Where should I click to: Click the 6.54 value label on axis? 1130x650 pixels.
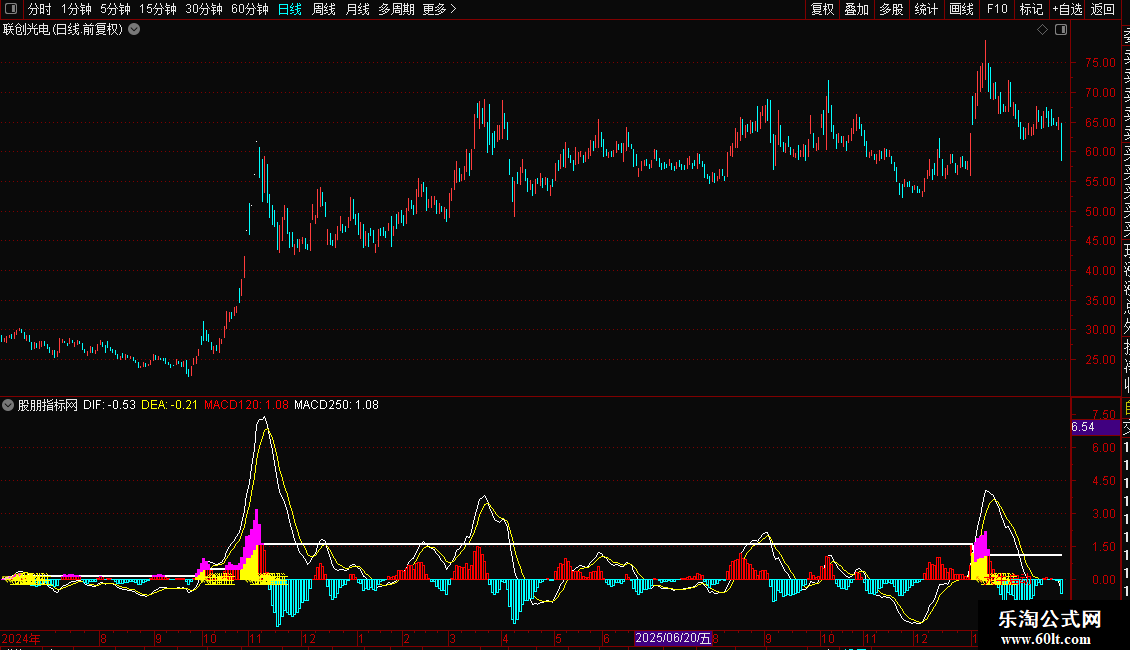1083,427
